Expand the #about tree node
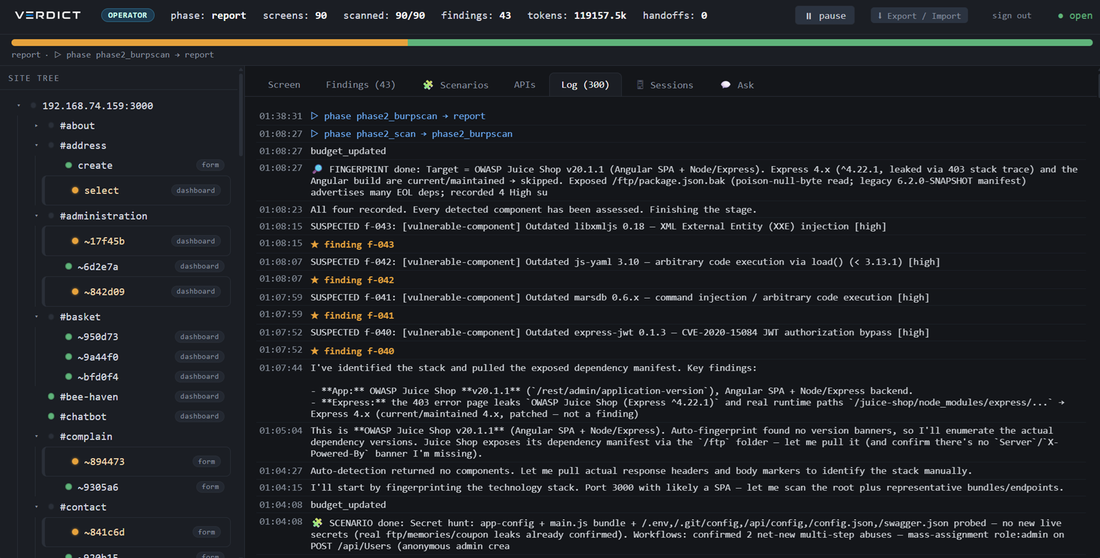 36,126
